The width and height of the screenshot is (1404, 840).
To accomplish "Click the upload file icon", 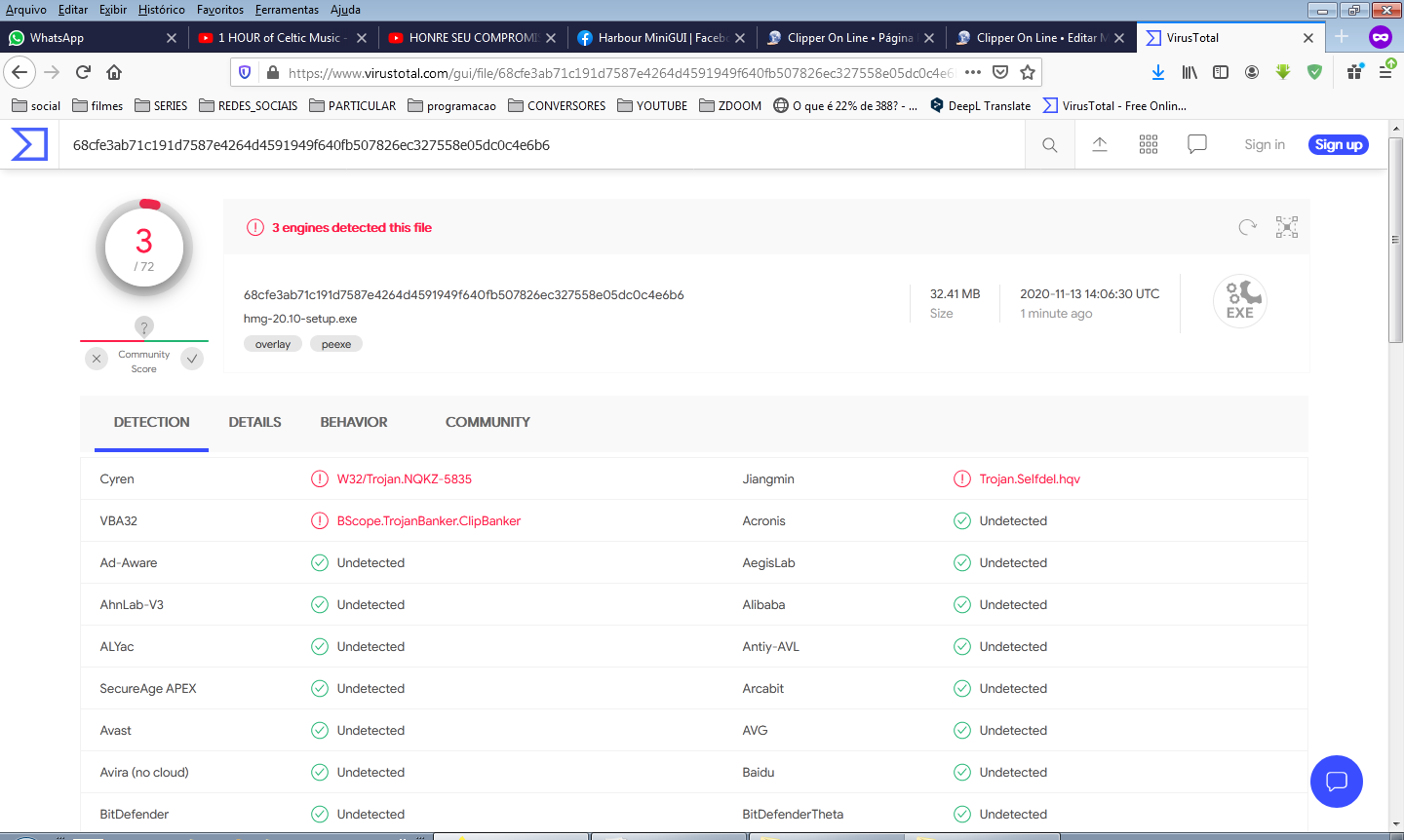I will pyautogui.click(x=1099, y=144).
